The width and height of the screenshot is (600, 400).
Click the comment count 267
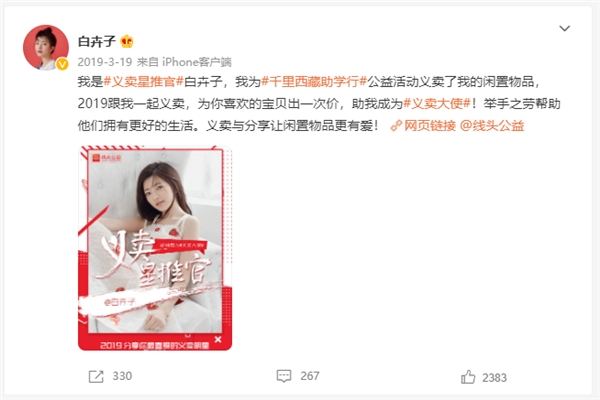tap(310, 376)
